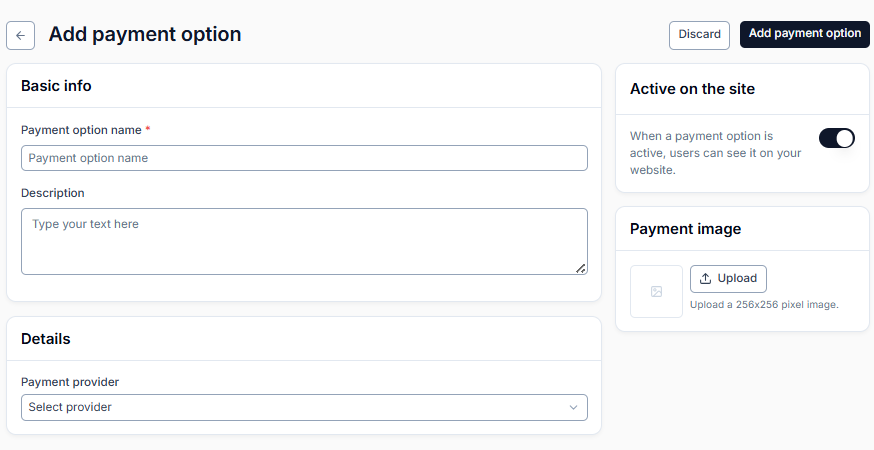The image size is (874, 450).
Task: Click the Payment option name label
Action: pyautogui.click(x=81, y=130)
